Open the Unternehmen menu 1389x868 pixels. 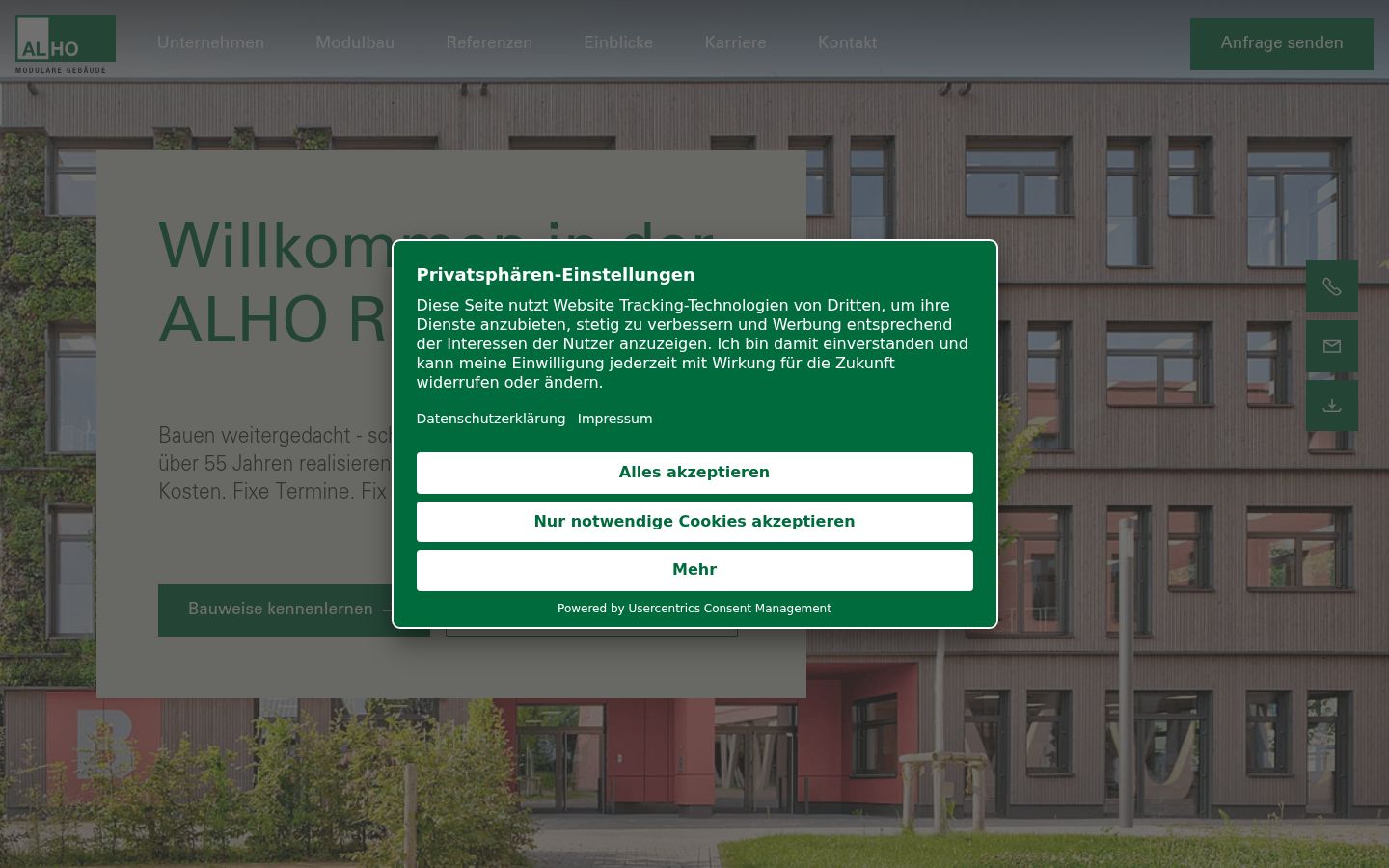(x=210, y=42)
